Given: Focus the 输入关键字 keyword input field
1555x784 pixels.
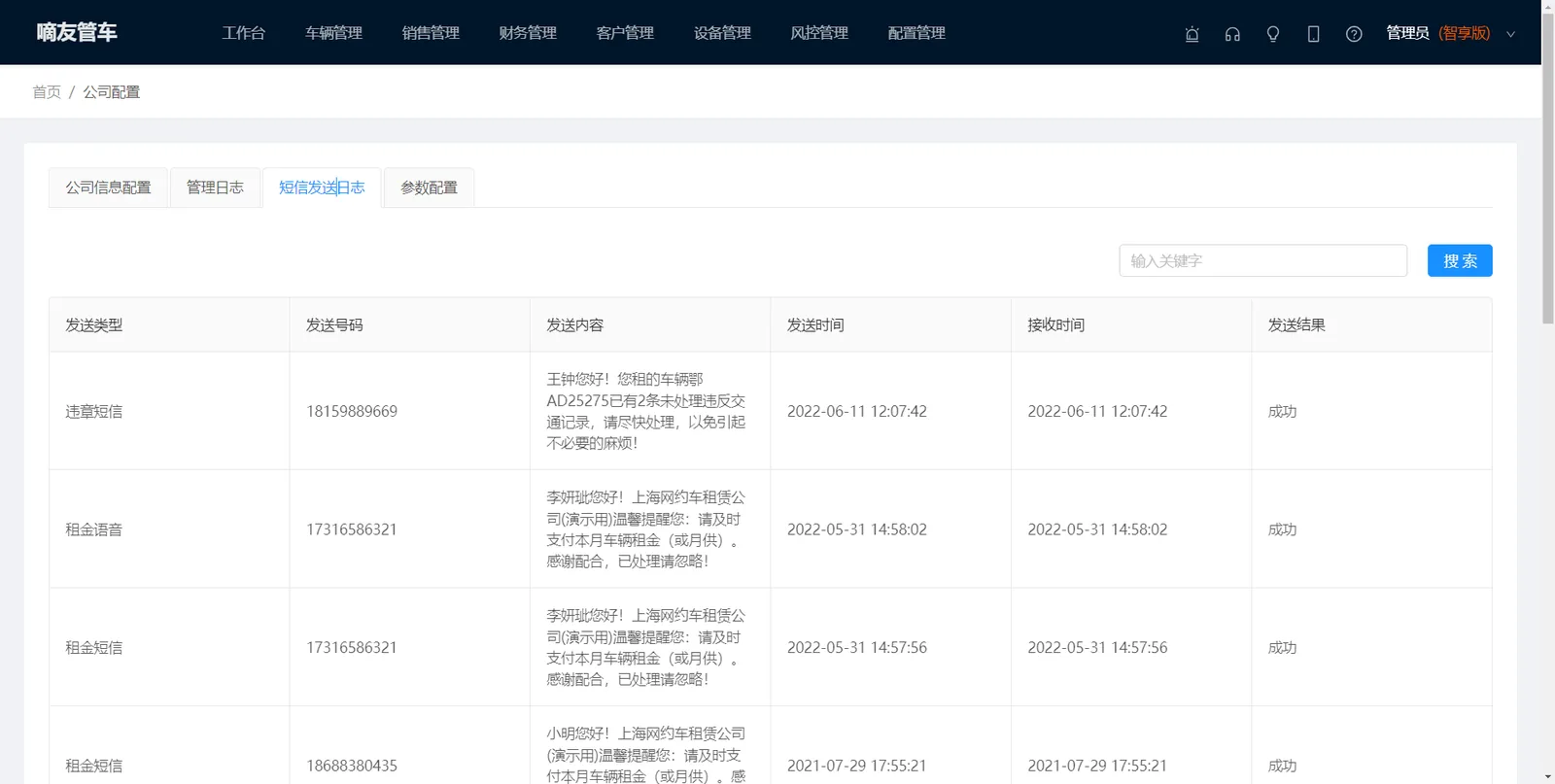Looking at the screenshot, I should pos(1263,260).
